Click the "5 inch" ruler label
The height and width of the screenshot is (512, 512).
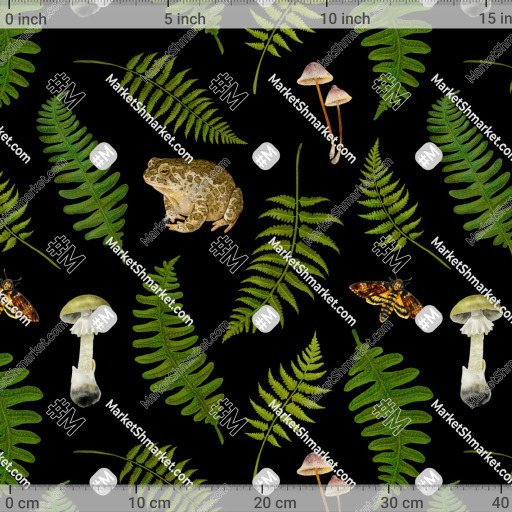click(185, 19)
